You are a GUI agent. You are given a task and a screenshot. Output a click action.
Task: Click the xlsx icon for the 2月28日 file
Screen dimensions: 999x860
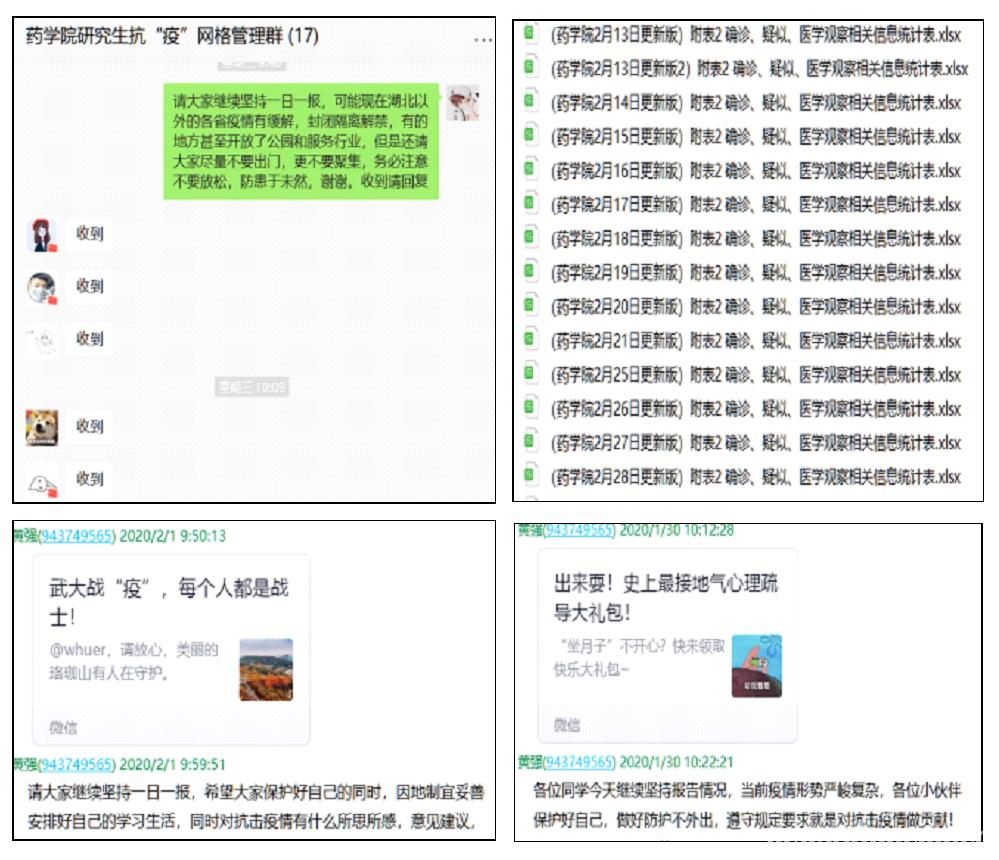[x=532, y=475]
